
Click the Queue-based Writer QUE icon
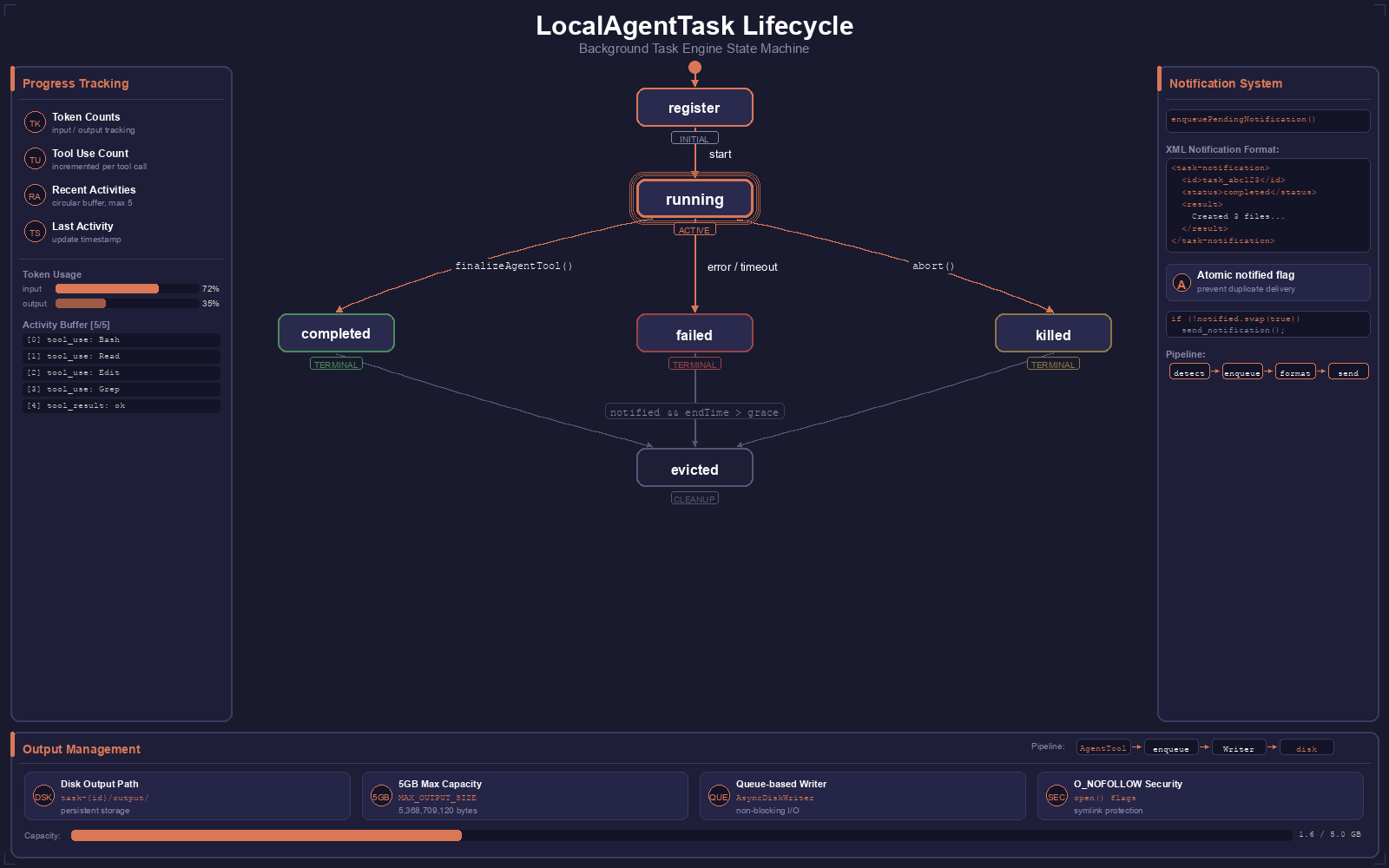pos(719,797)
